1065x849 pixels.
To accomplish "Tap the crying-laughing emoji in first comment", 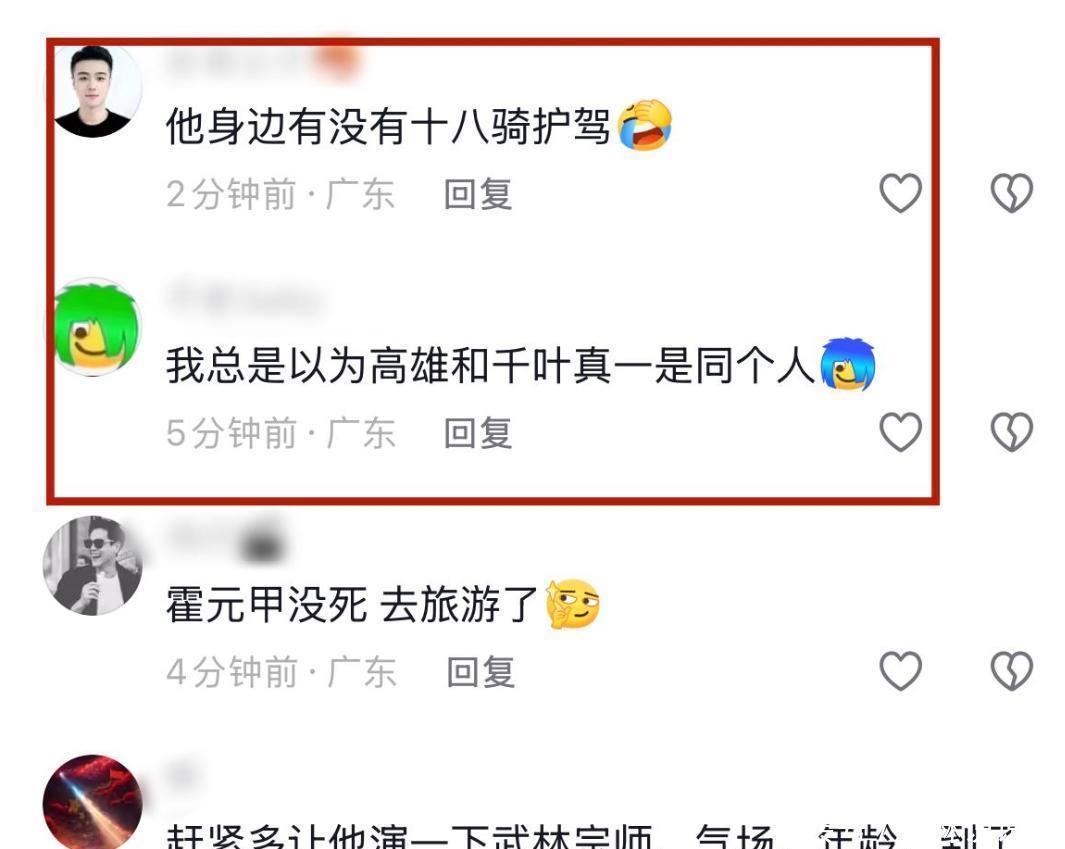I will (x=645, y=125).
